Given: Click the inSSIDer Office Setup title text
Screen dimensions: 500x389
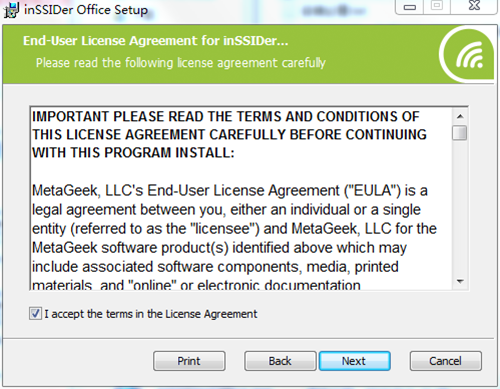Looking at the screenshot, I should [x=86, y=10].
